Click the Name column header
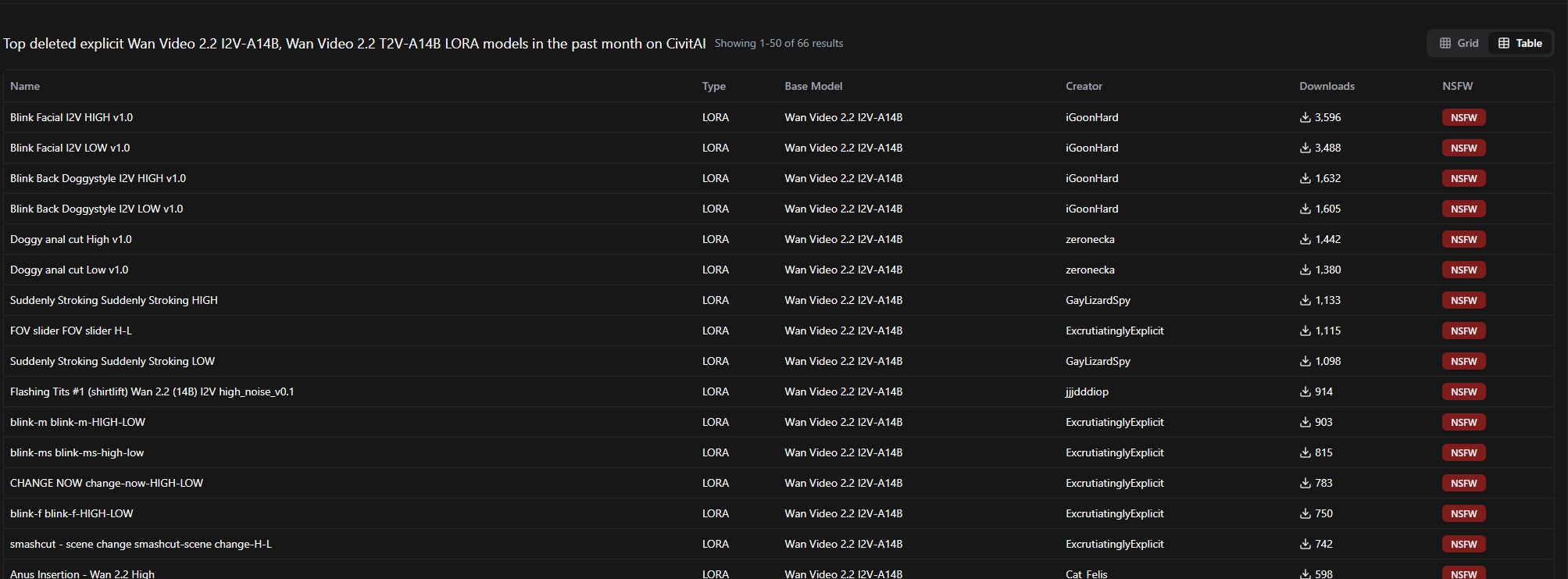This screenshot has width=1568, height=579. click(25, 86)
